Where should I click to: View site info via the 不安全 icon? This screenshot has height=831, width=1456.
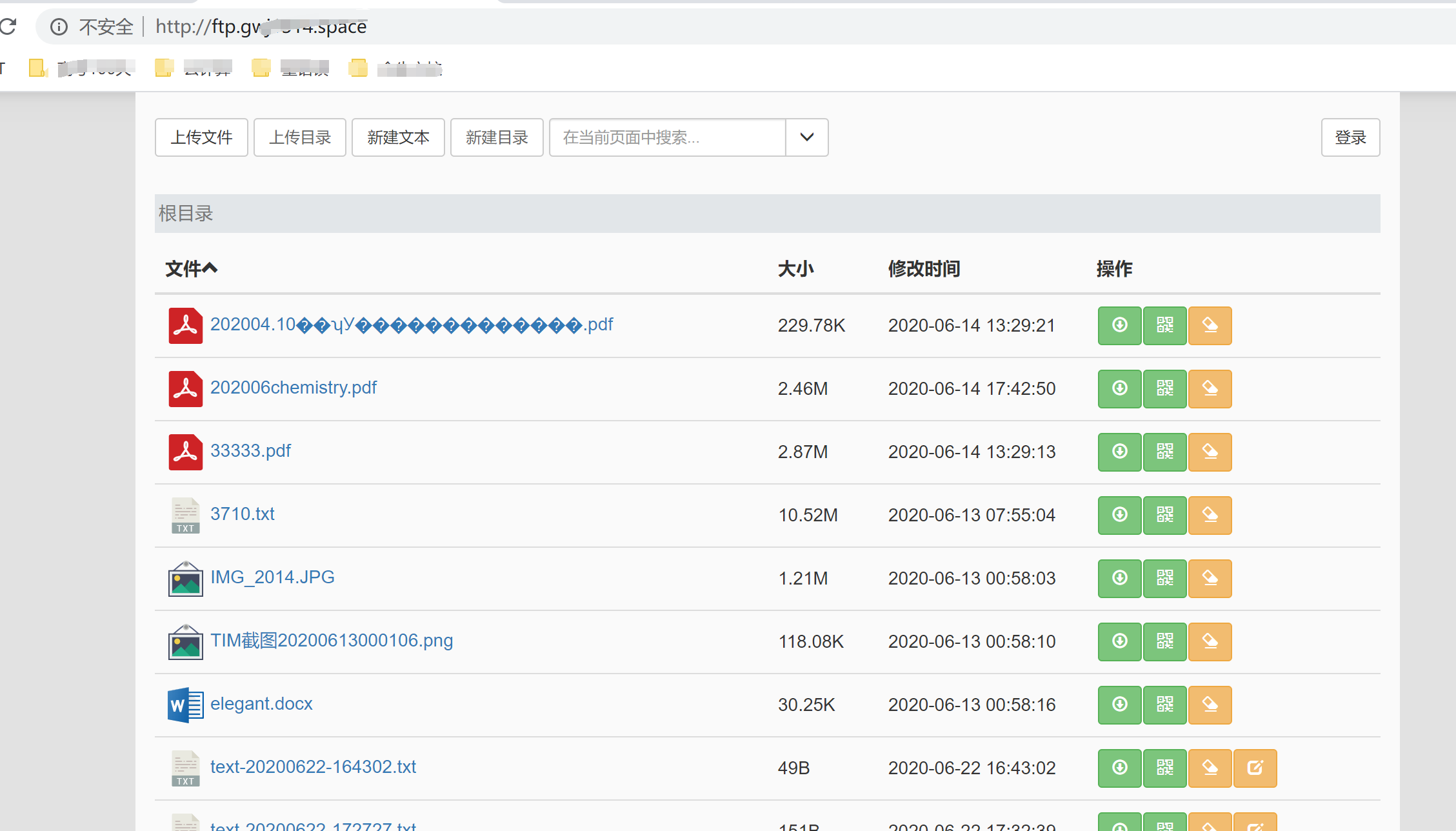(x=59, y=26)
